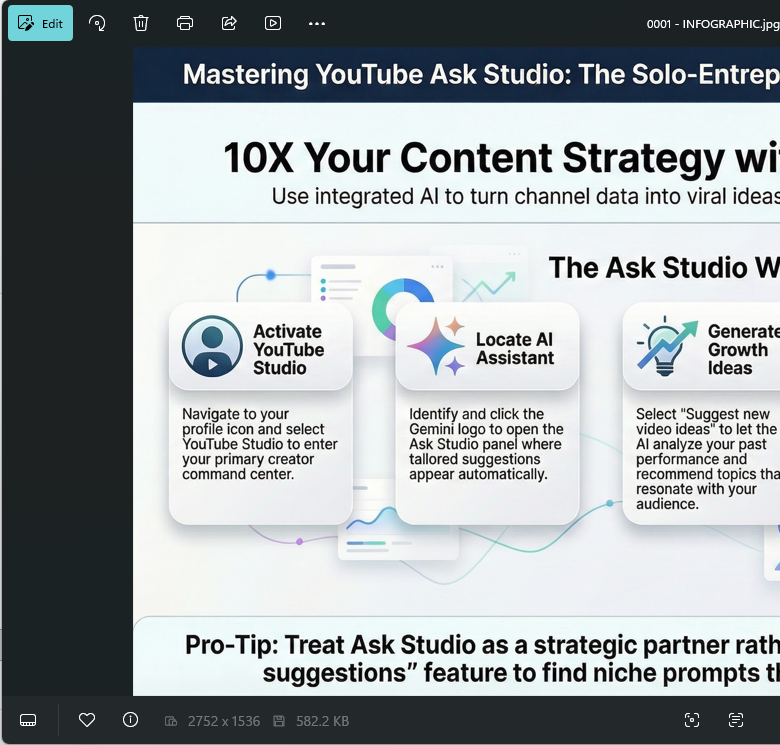Open the Share icon in the toolbar

229,23
